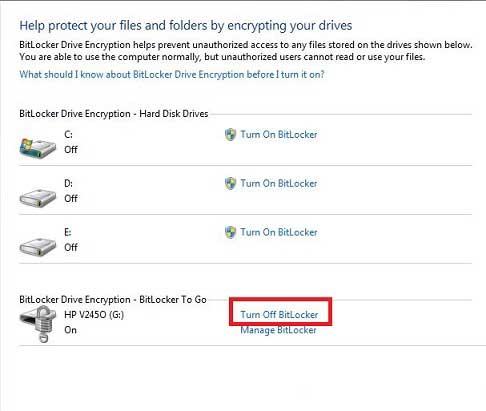Open the 'What should I know about BitLocker' help link
Screen dimensions: 486x411
point(172,74)
